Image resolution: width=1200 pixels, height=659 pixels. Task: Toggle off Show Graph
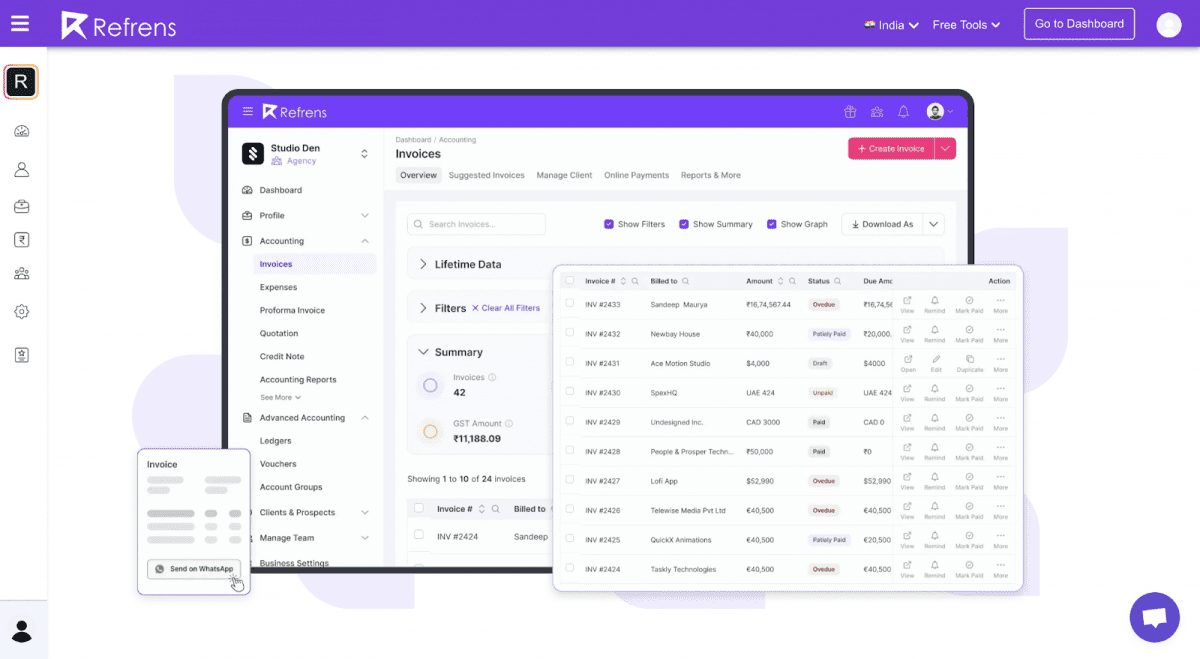[x=770, y=224]
